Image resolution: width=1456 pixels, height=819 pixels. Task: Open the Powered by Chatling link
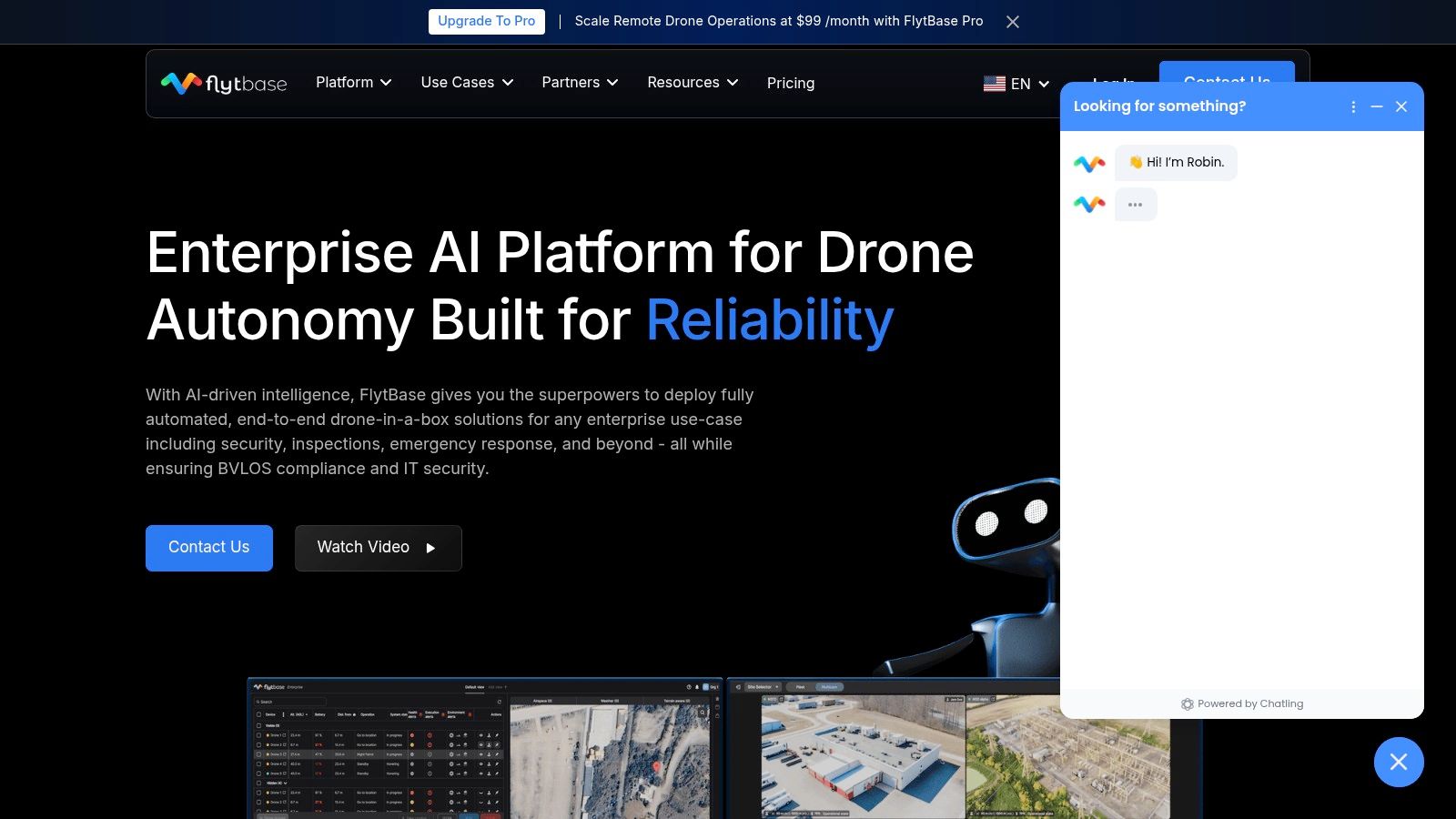click(x=1242, y=703)
